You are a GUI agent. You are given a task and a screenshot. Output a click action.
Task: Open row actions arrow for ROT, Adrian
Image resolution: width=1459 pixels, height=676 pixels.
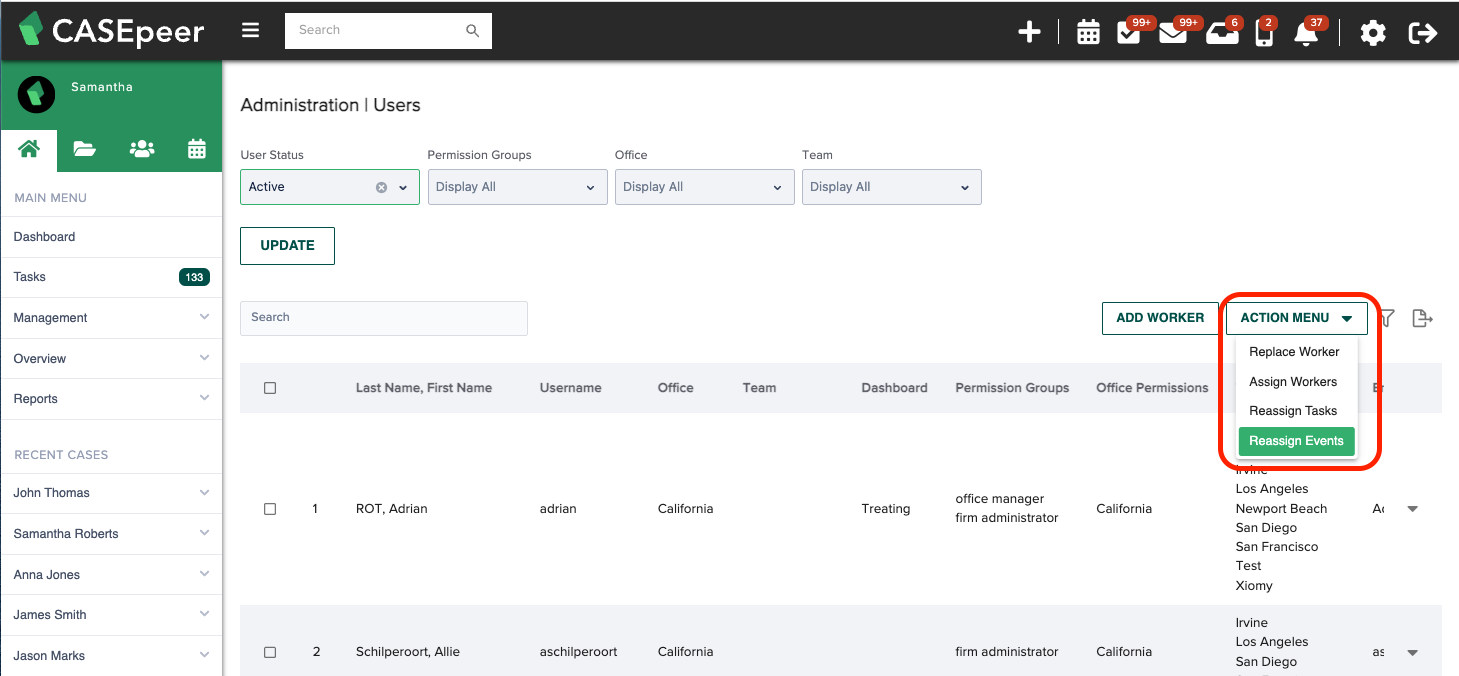pos(1413,509)
